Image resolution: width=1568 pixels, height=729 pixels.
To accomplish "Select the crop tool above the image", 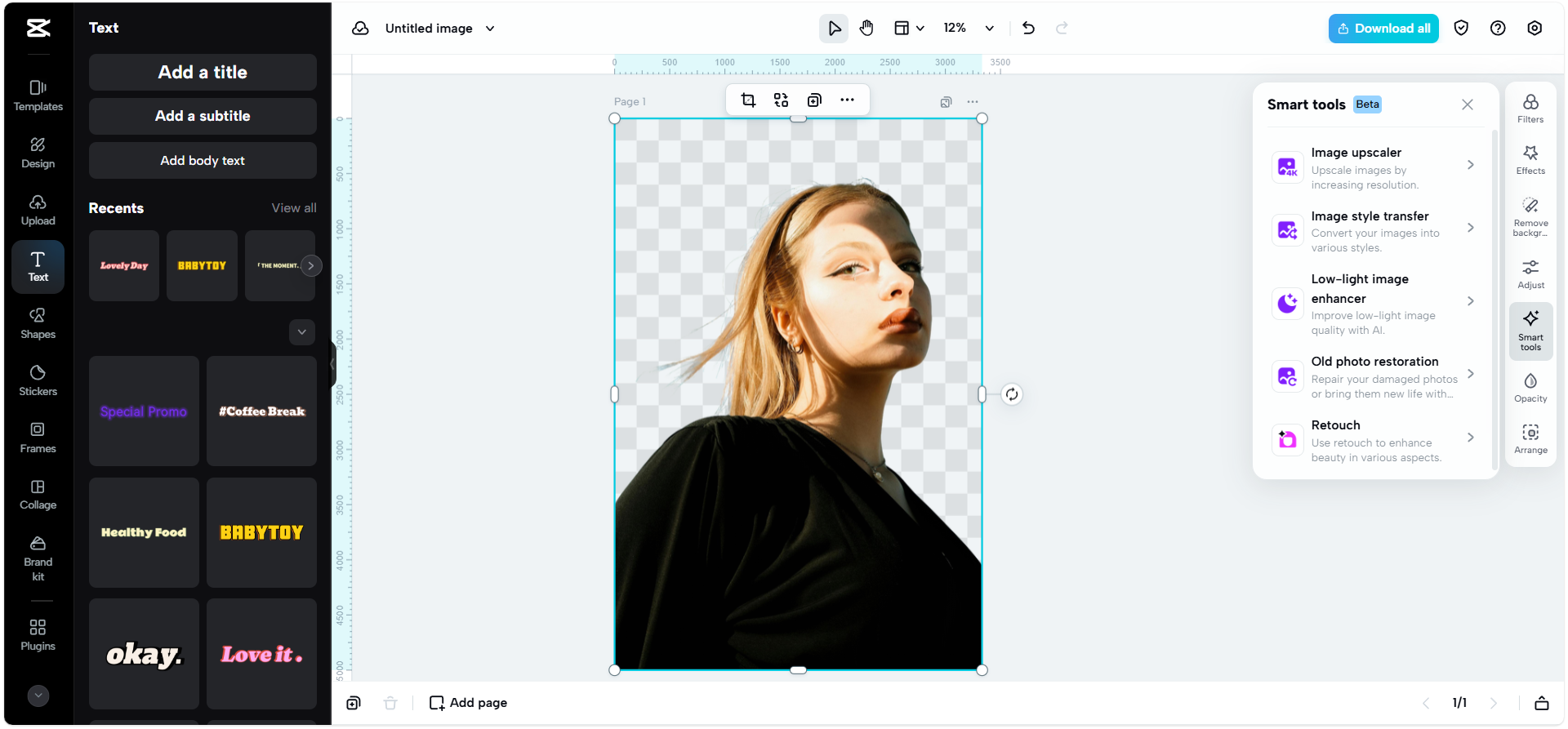I will (747, 100).
